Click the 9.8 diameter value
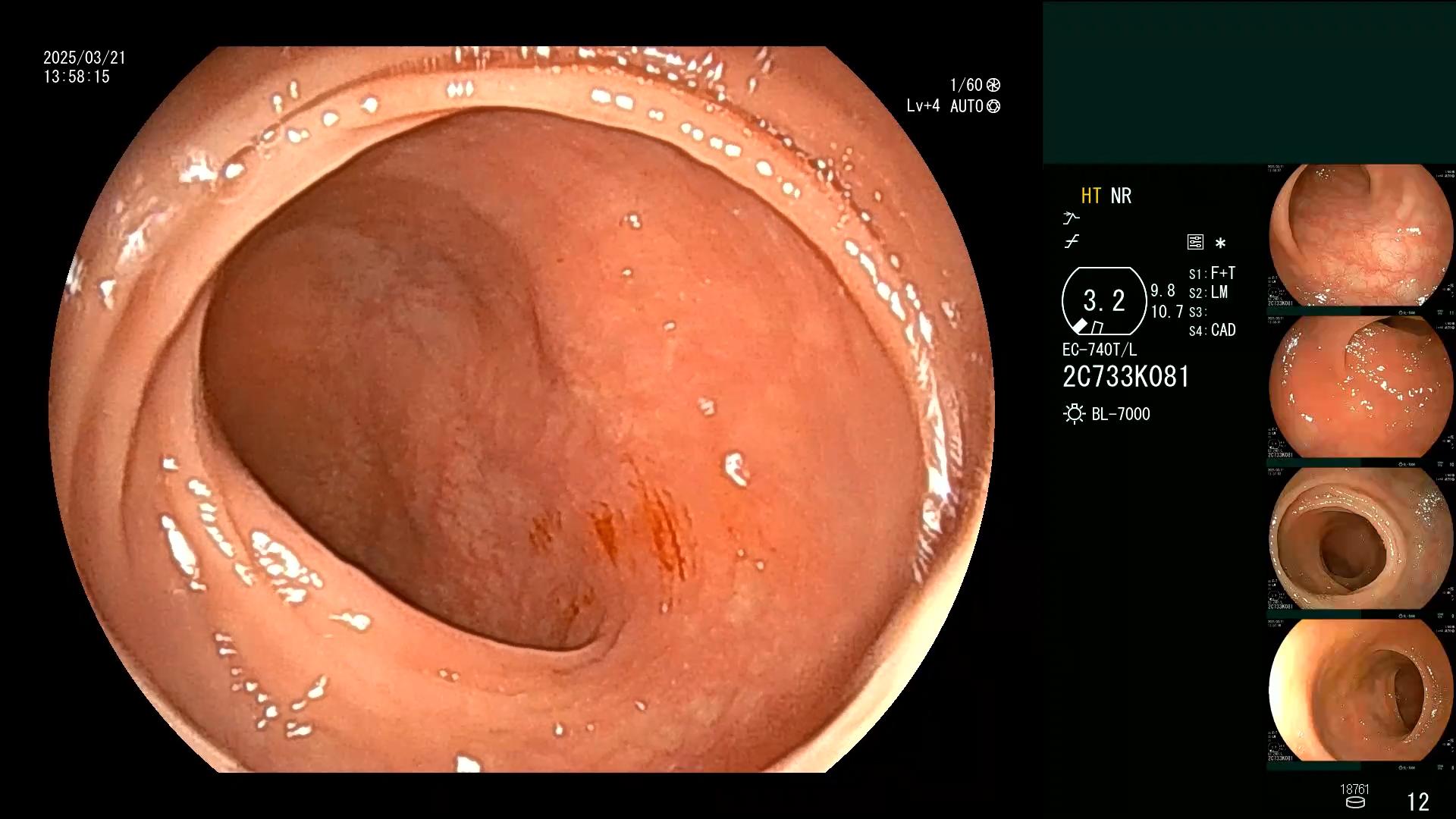The height and width of the screenshot is (819, 1456). (x=1163, y=290)
